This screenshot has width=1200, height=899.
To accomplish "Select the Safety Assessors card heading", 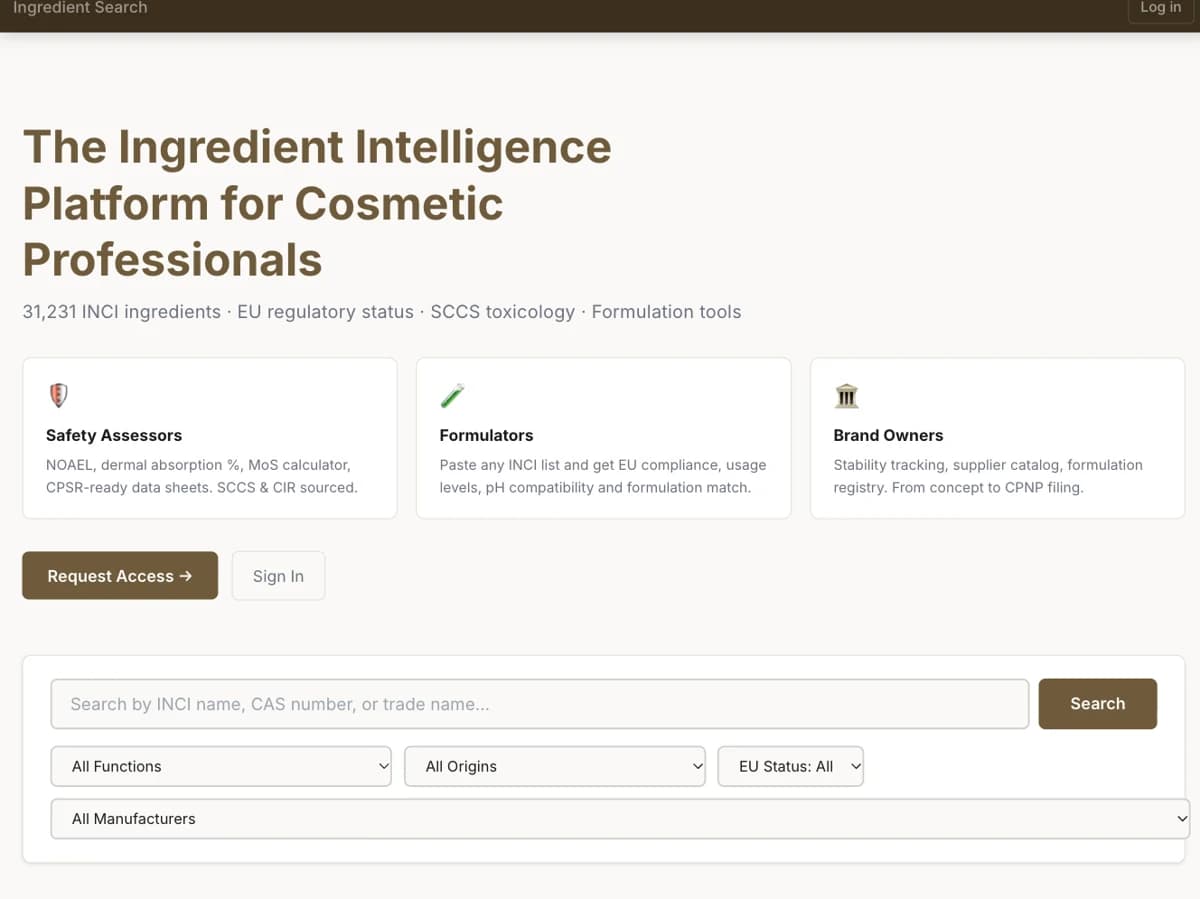I will (114, 435).
